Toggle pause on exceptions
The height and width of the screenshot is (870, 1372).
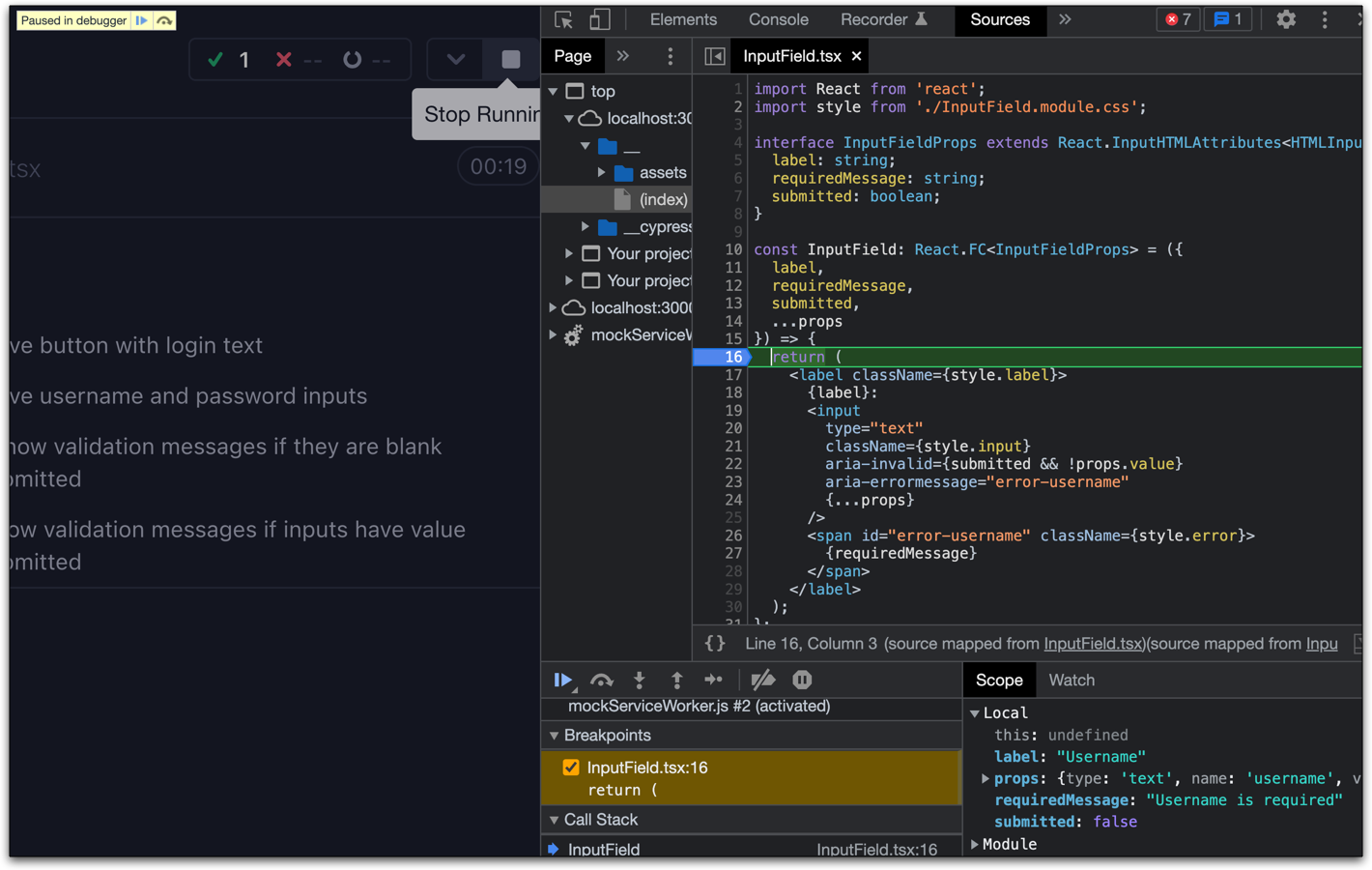pos(802,680)
